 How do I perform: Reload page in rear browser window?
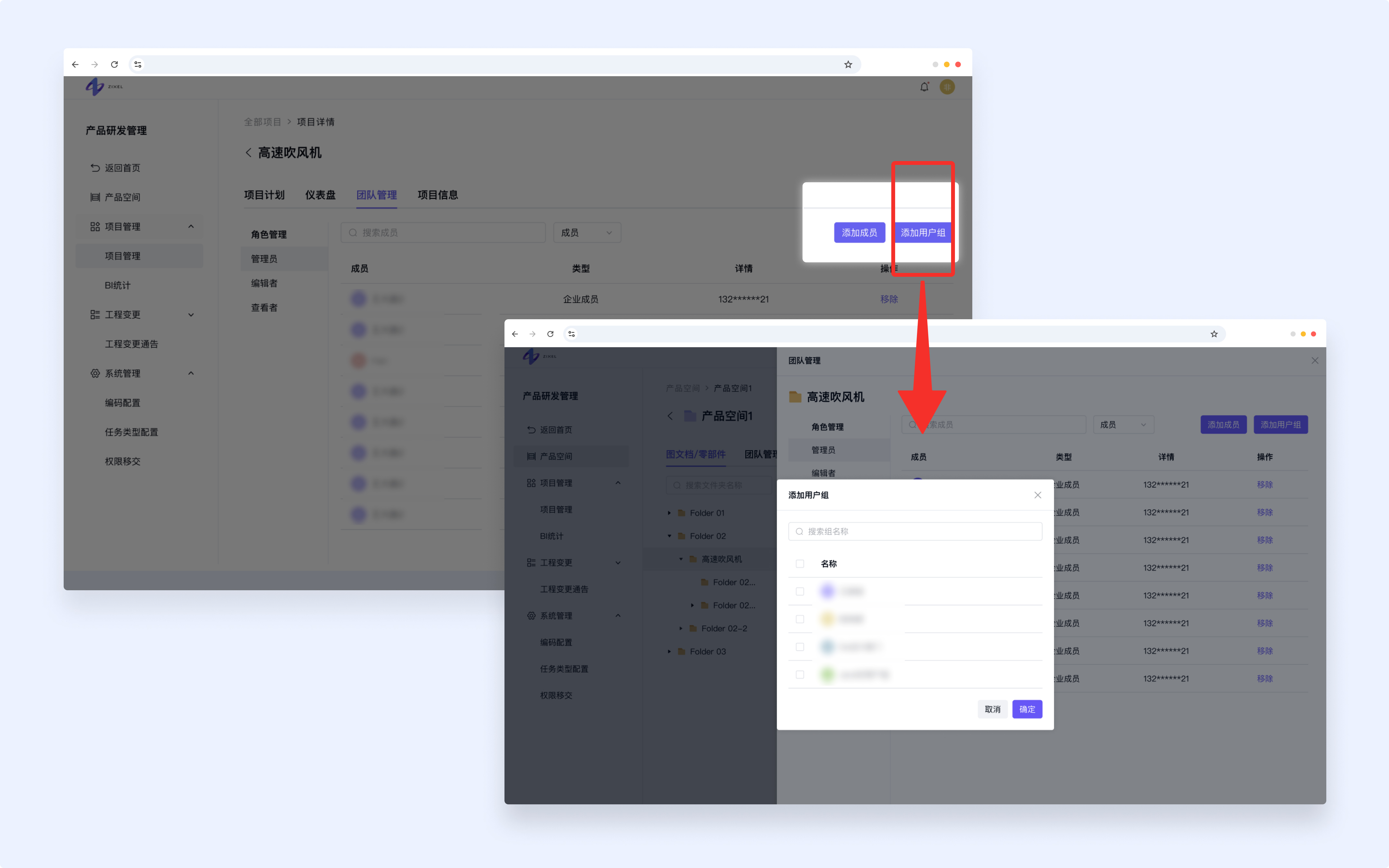coord(114,64)
